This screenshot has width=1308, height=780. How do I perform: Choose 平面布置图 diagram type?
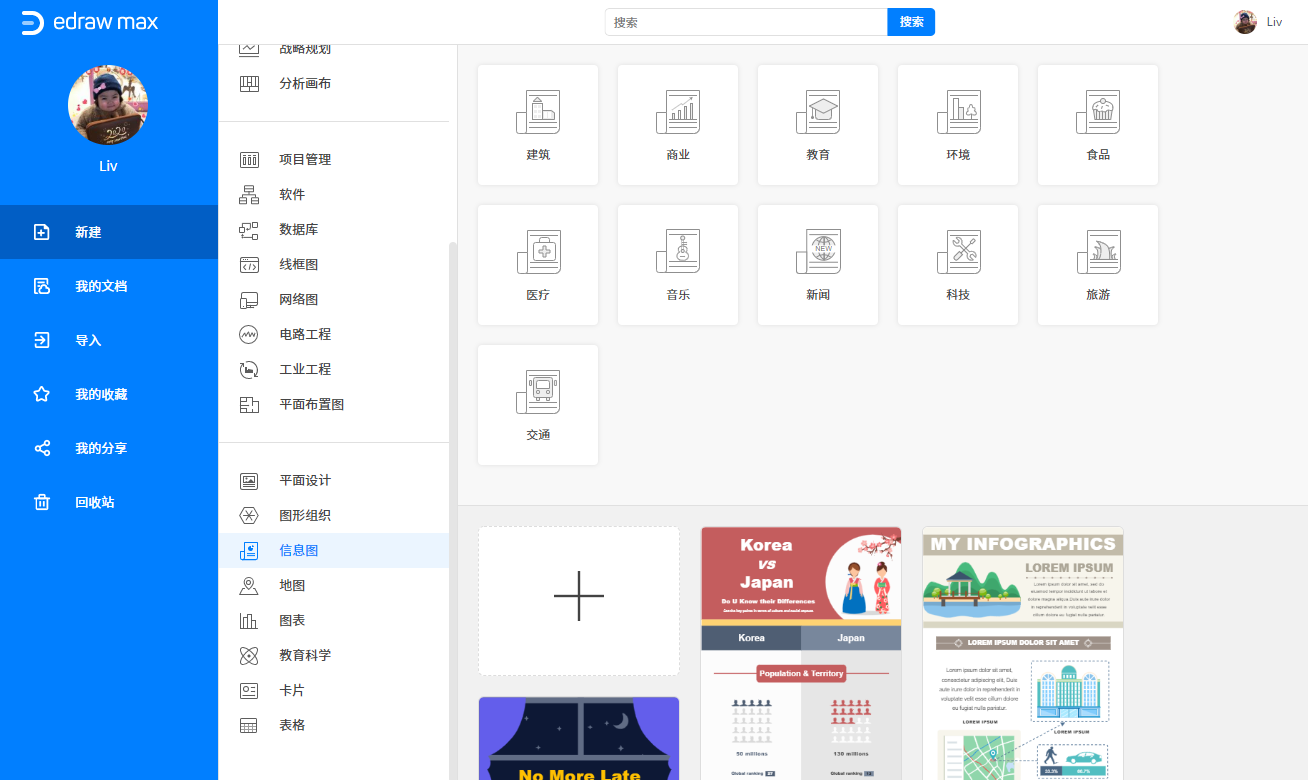tap(311, 404)
